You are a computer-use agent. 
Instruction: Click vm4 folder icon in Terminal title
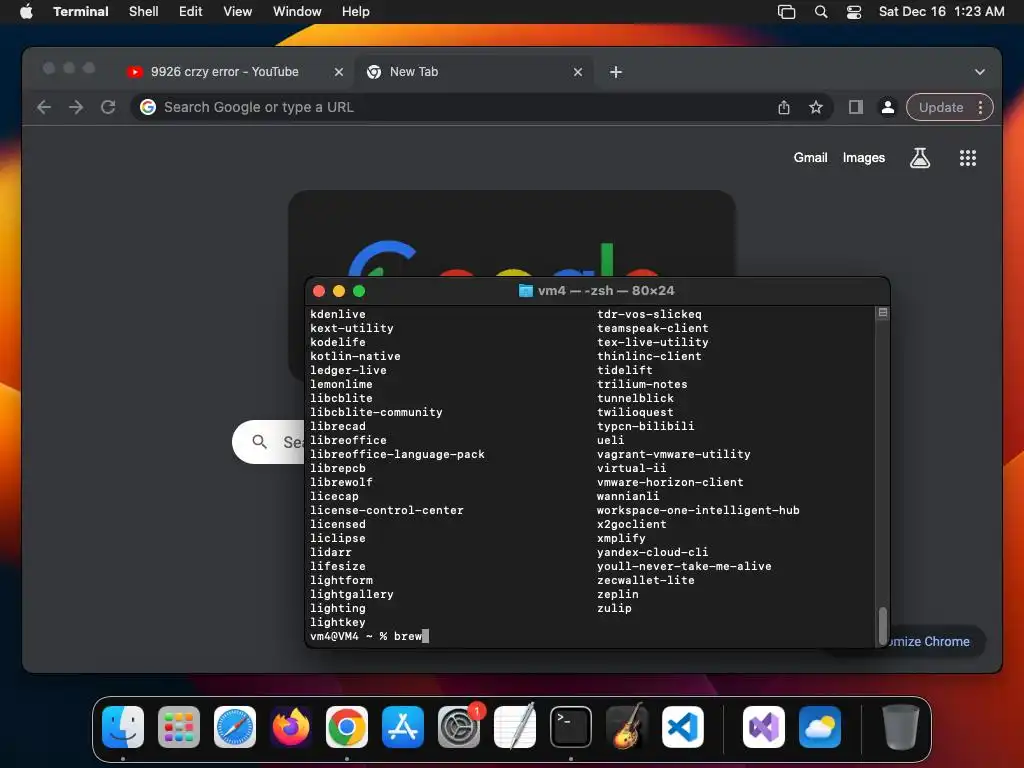(526, 291)
